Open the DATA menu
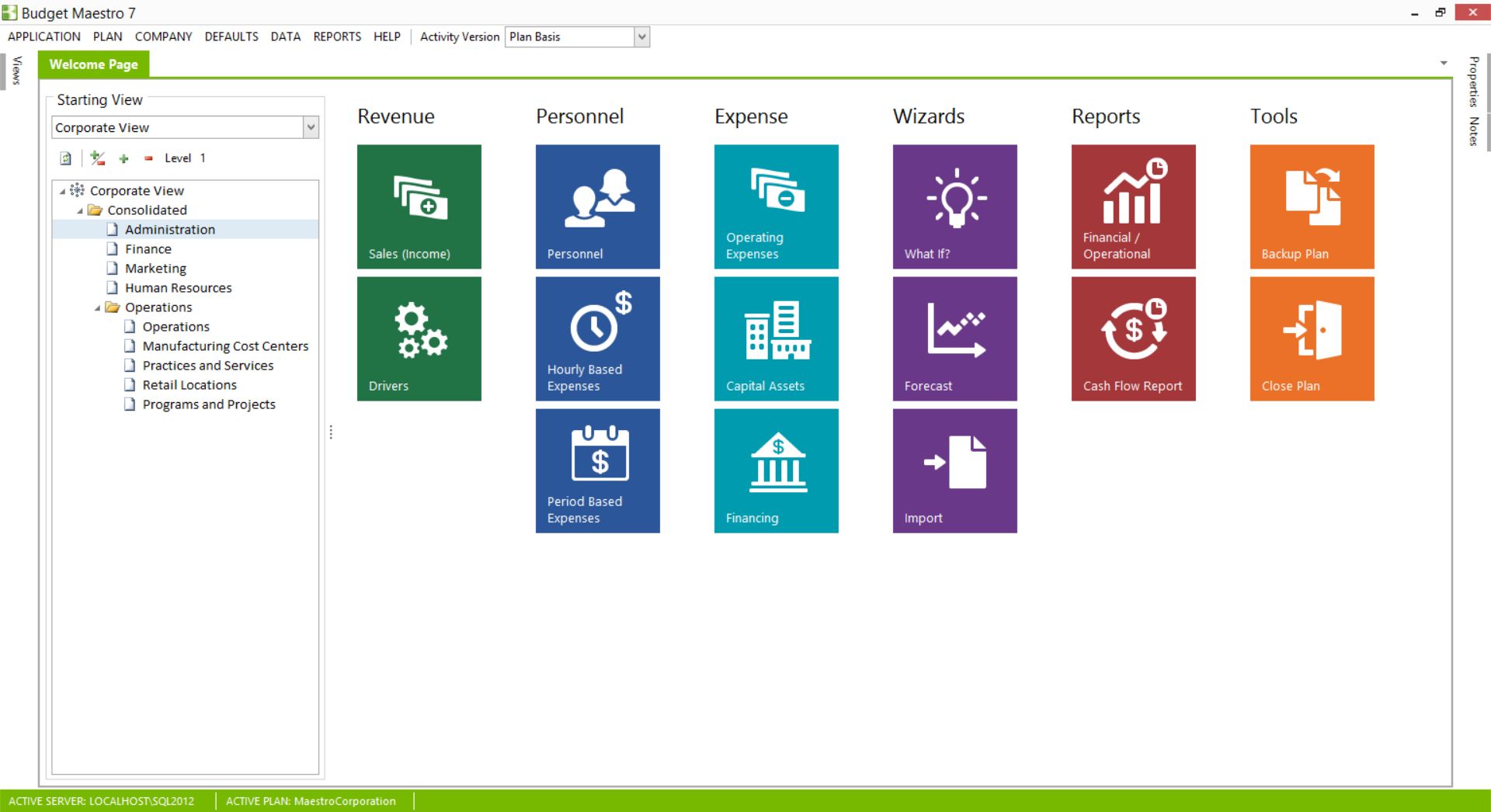Viewport: 1491px width, 812px height. [x=286, y=36]
